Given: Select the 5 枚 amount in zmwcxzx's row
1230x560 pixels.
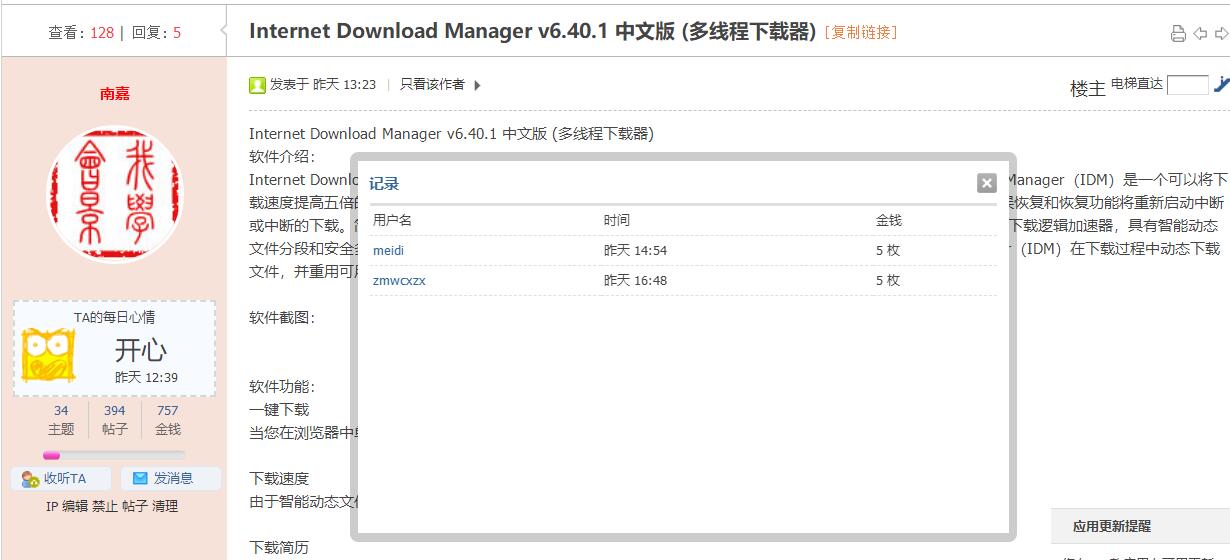Looking at the screenshot, I should coord(888,280).
